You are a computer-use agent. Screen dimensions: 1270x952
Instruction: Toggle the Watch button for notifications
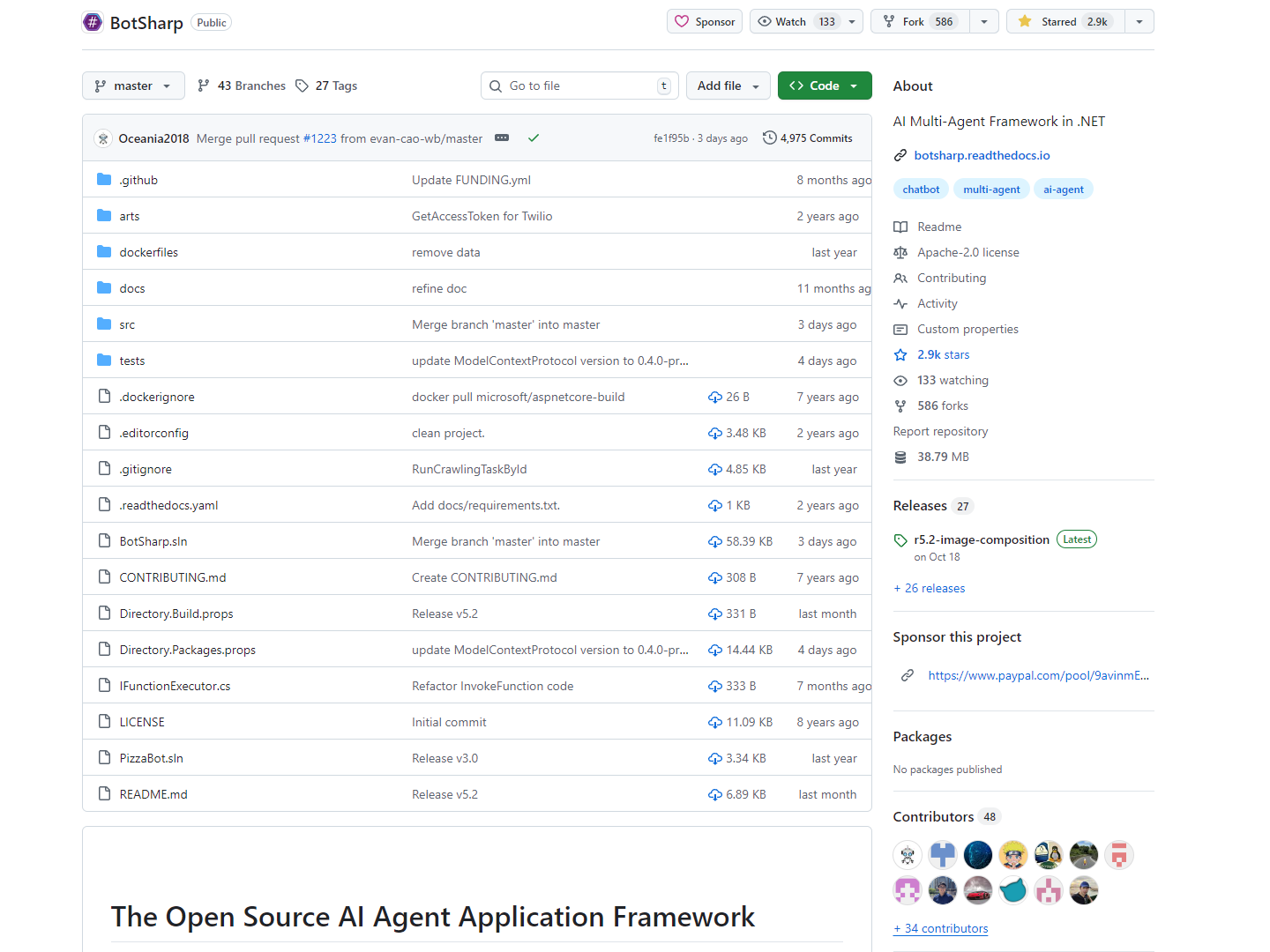(796, 22)
